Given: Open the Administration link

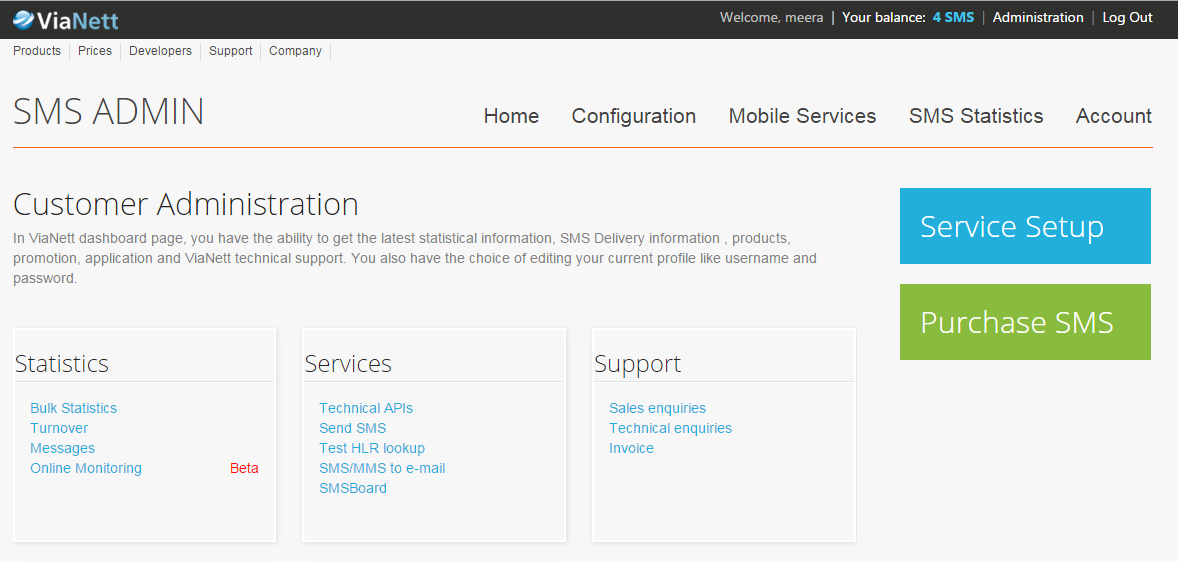Looking at the screenshot, I should (x=1038, y=17).
